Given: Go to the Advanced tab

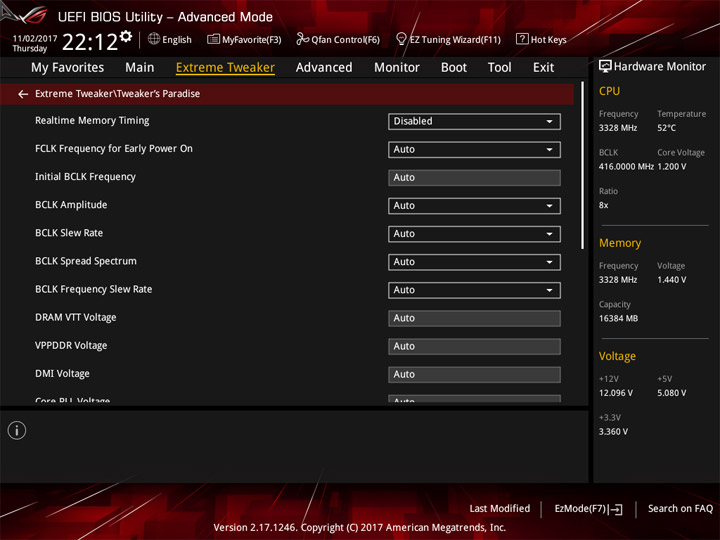Looking at the screenshot, I should (x=324, y=68).
